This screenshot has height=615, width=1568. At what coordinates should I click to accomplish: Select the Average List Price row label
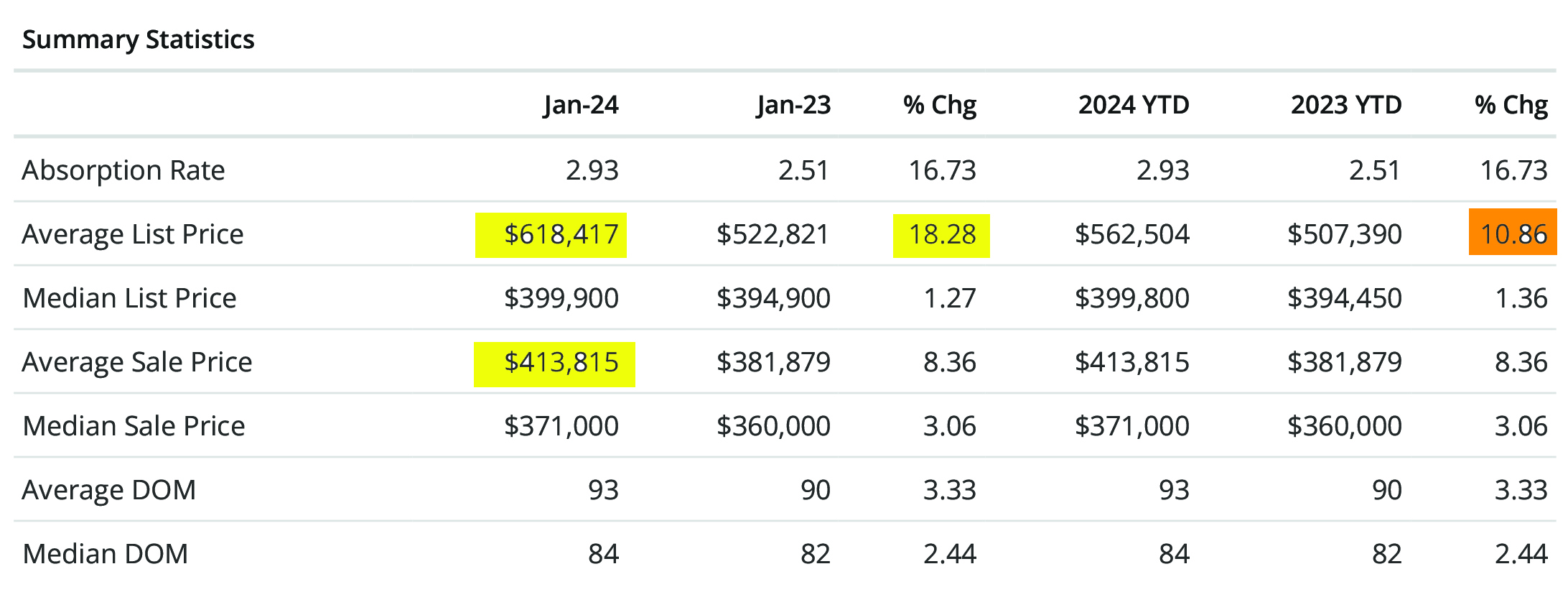(x=133, y=234)
